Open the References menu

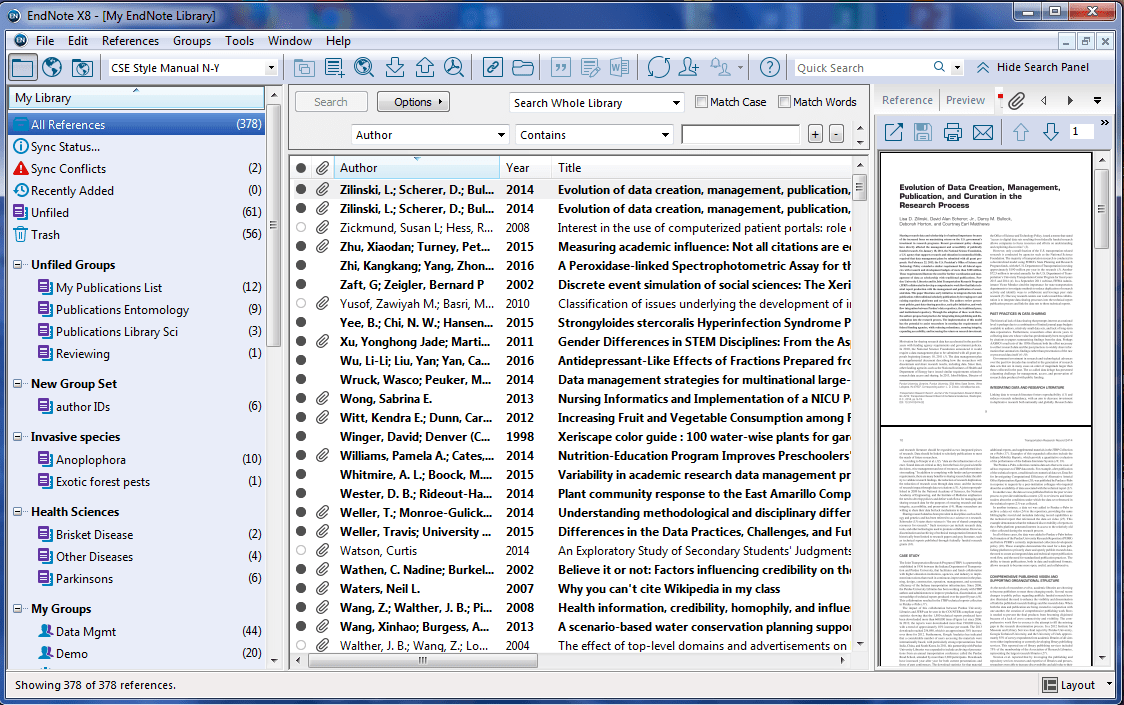click(130, 41)
